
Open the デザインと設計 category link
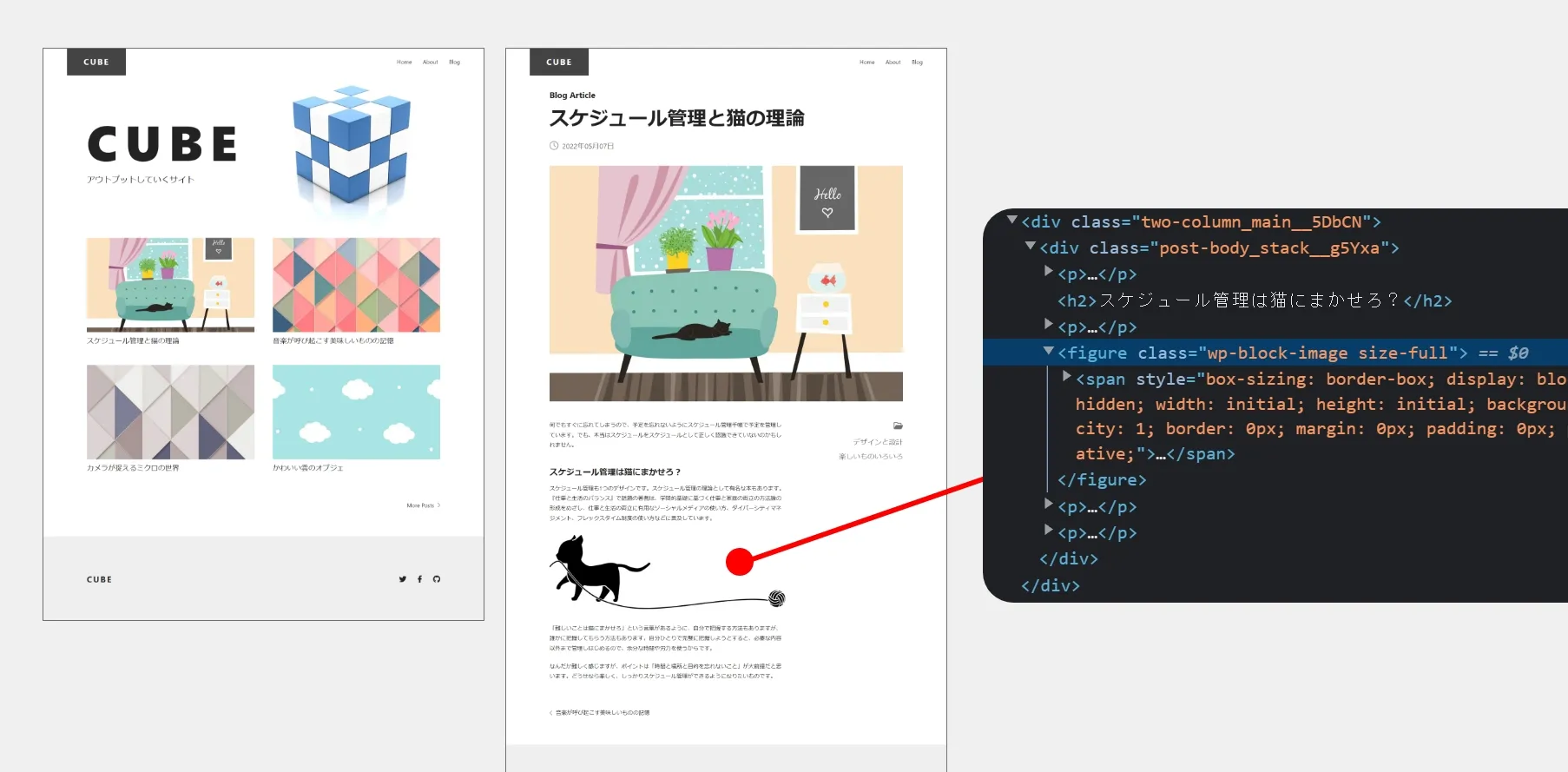tap(877, 442)
